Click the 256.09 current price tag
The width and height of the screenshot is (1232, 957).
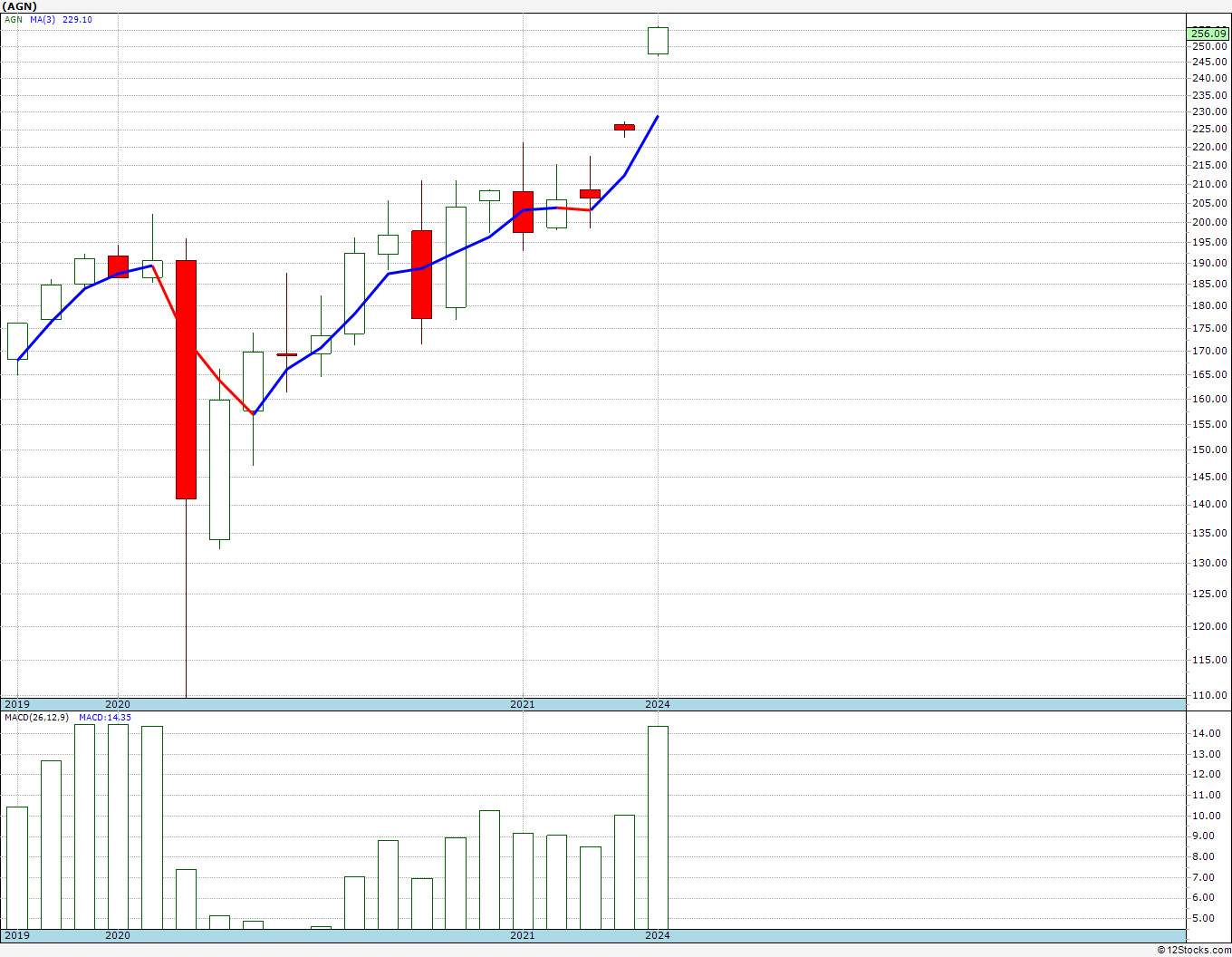click(1208, 34)
